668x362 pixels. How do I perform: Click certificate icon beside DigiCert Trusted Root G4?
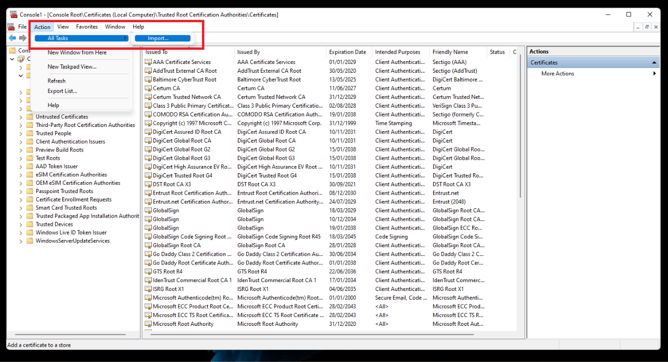(x=148, y=175)
